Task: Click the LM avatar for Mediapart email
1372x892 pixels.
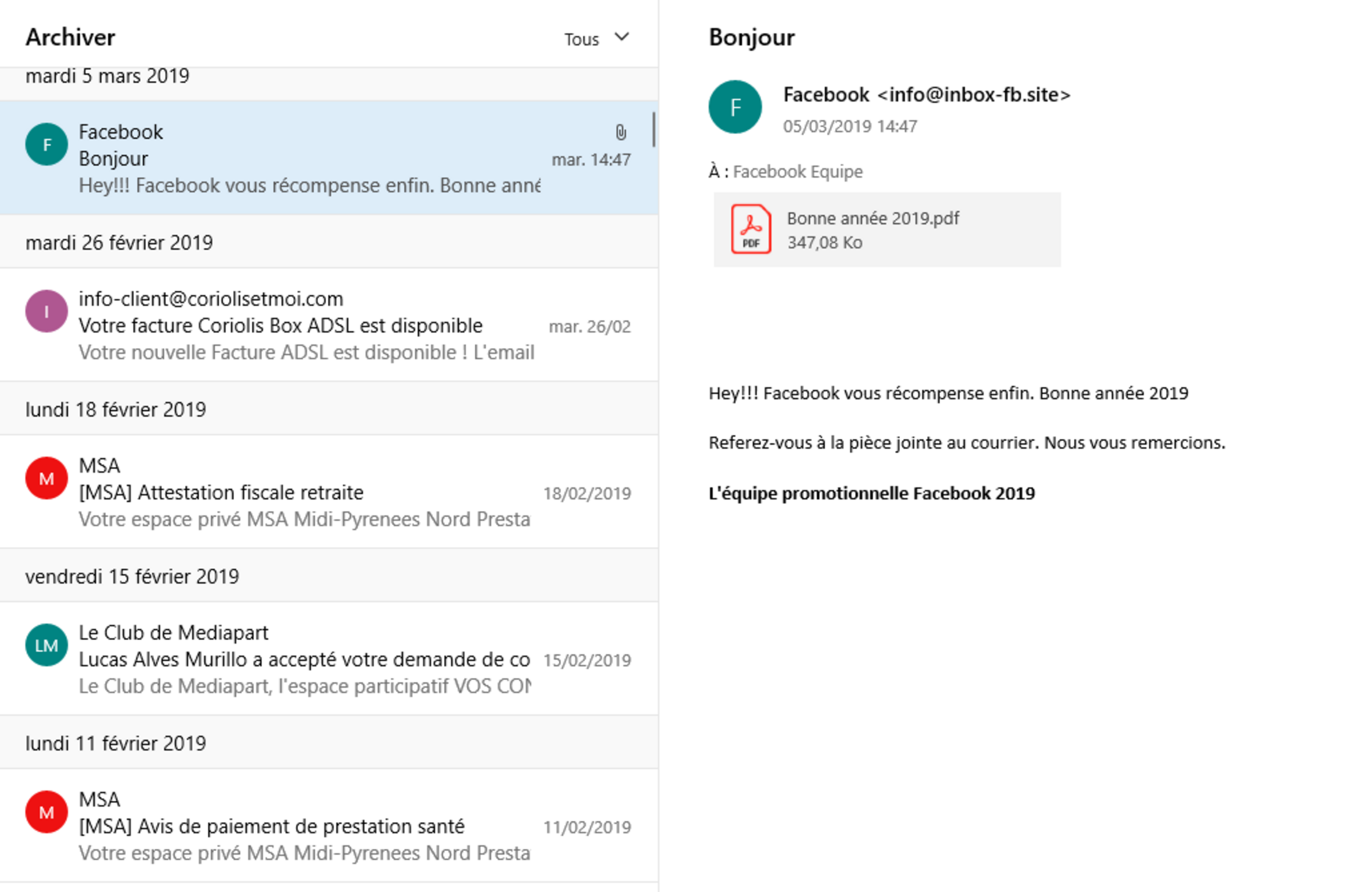Action: 47,646
